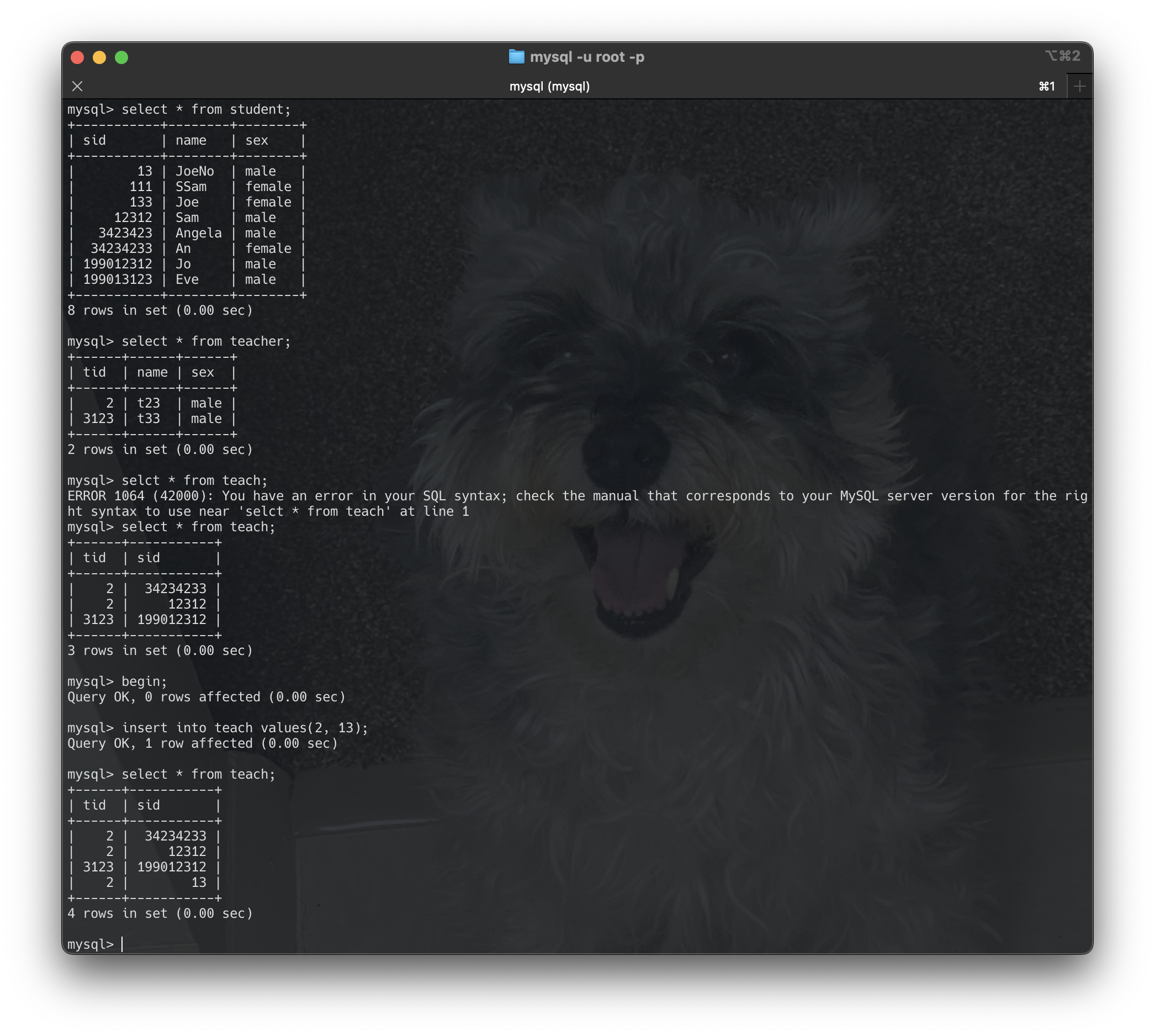This screenshot has width=1155, height=1036.
Task: Maximize the window with the green traffic light
Action: click(x=122, y=57)
